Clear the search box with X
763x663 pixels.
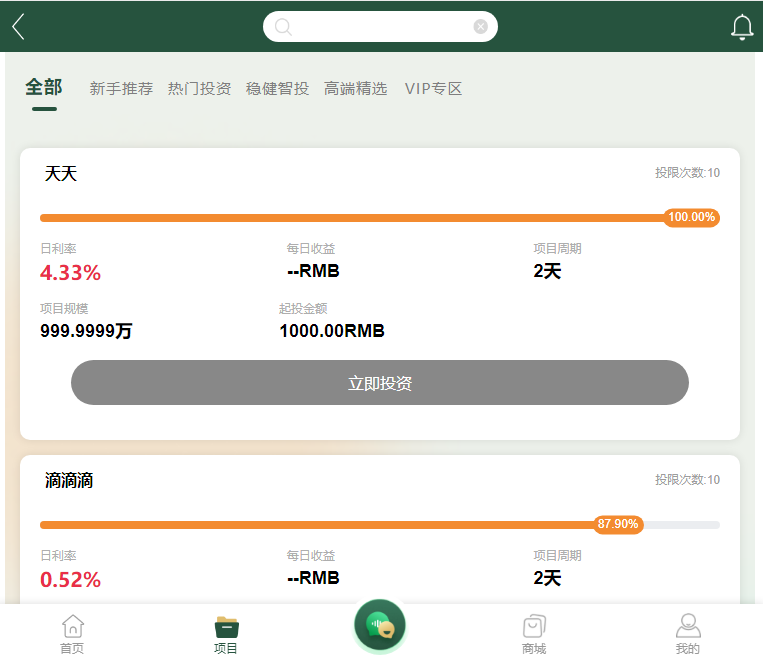[x=480, y=26]
